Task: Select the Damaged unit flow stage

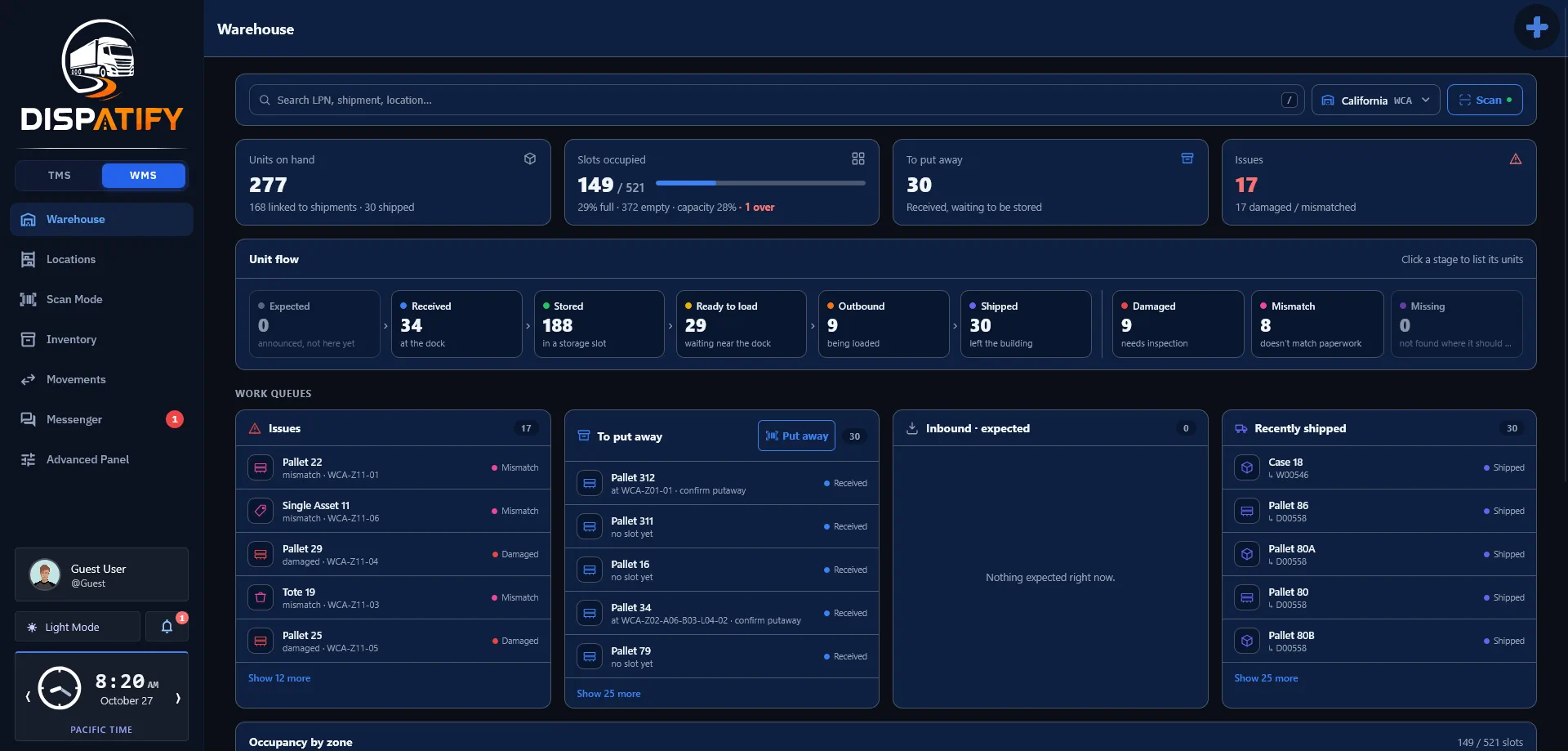Action: coord(1178,324)
